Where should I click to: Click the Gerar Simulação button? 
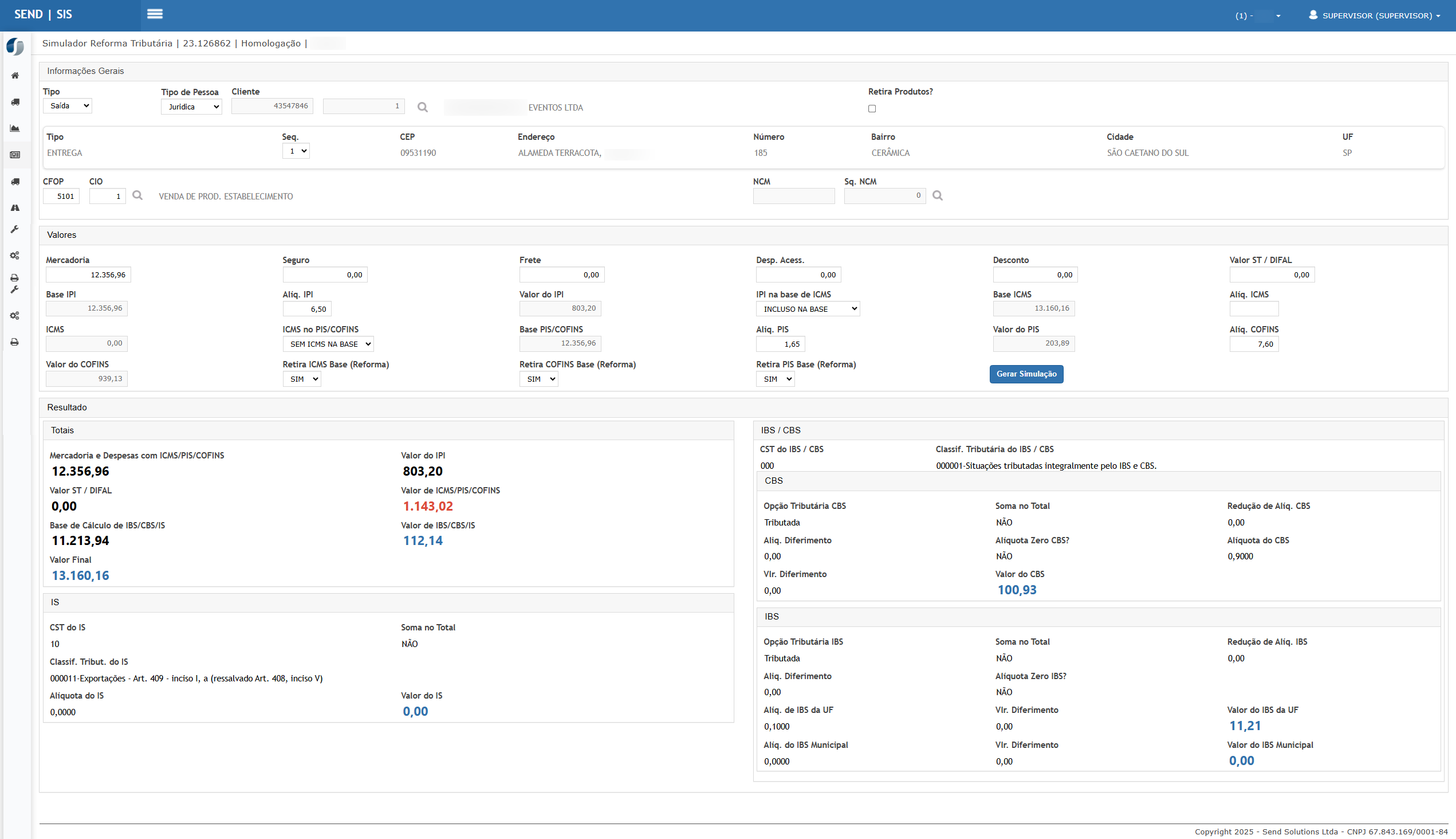tap(1026, 374)
